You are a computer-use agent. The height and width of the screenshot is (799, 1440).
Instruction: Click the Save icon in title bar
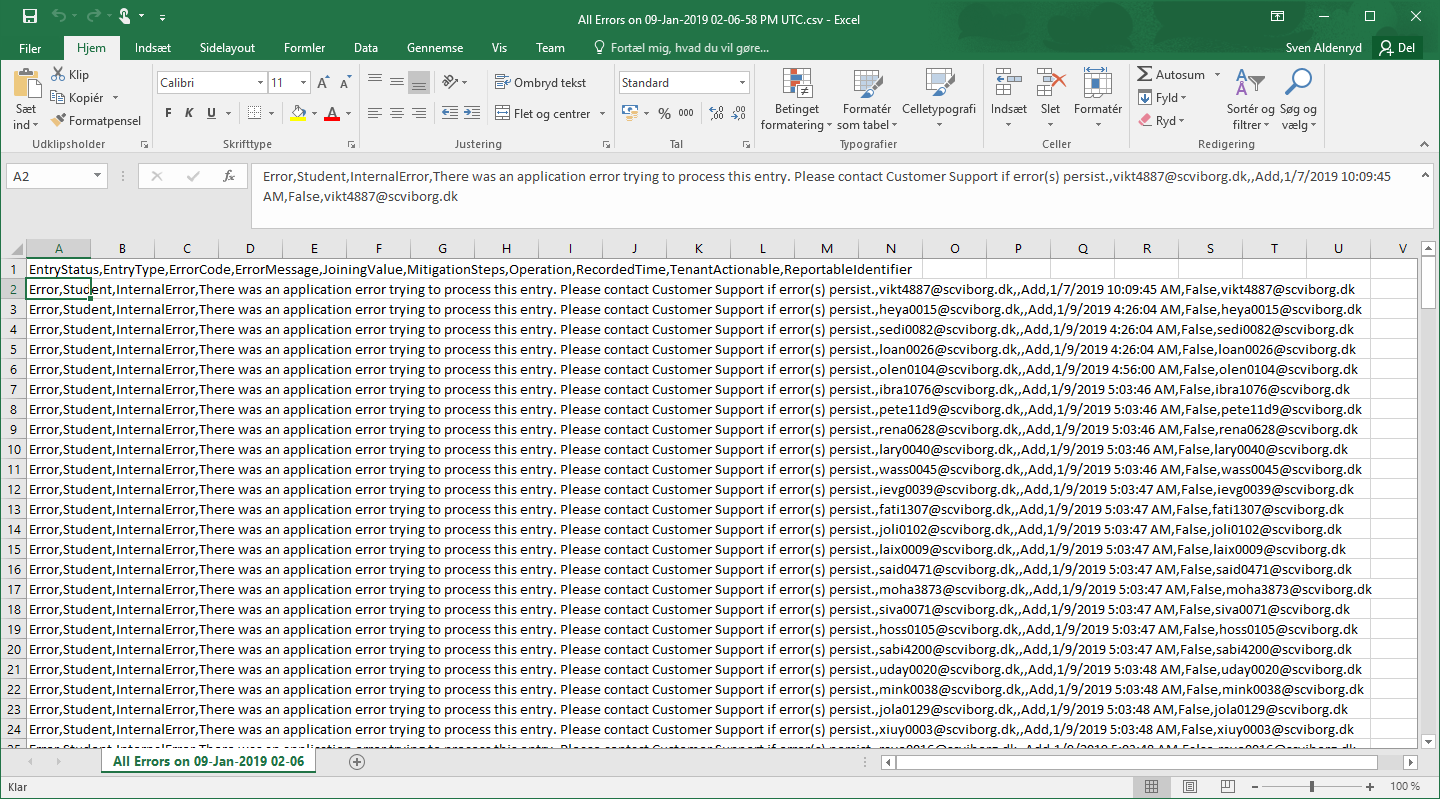click(x=29, y=17)
